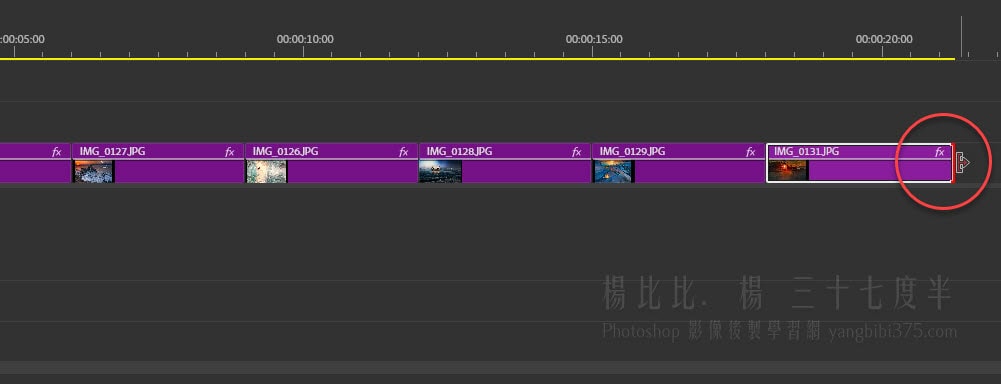Select the leftmost partially visible purple clip
Viewport: 1001px width, 384px height.
coord(35,163)
